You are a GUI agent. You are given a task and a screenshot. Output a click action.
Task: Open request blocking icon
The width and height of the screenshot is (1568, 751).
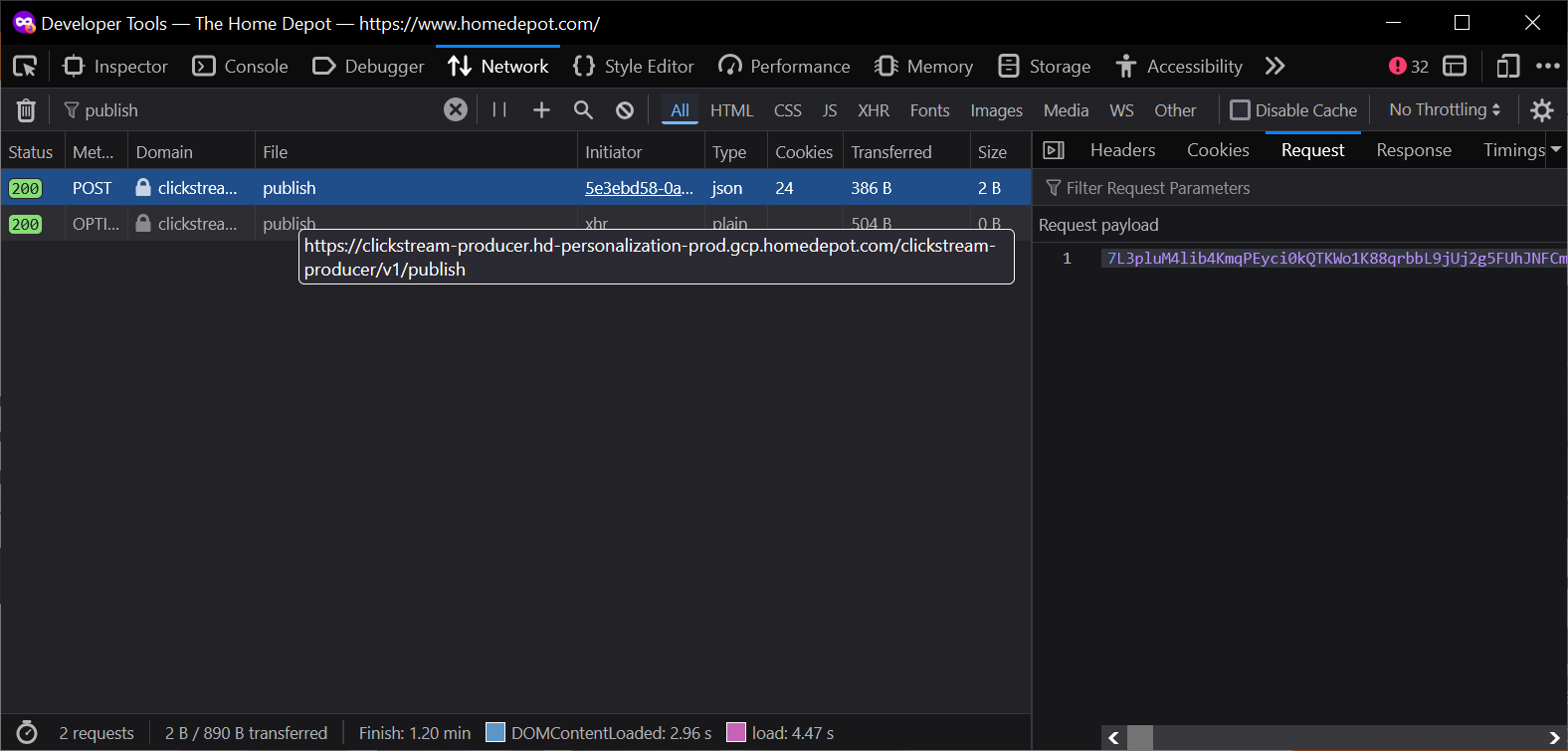click(x=625, y=110)
